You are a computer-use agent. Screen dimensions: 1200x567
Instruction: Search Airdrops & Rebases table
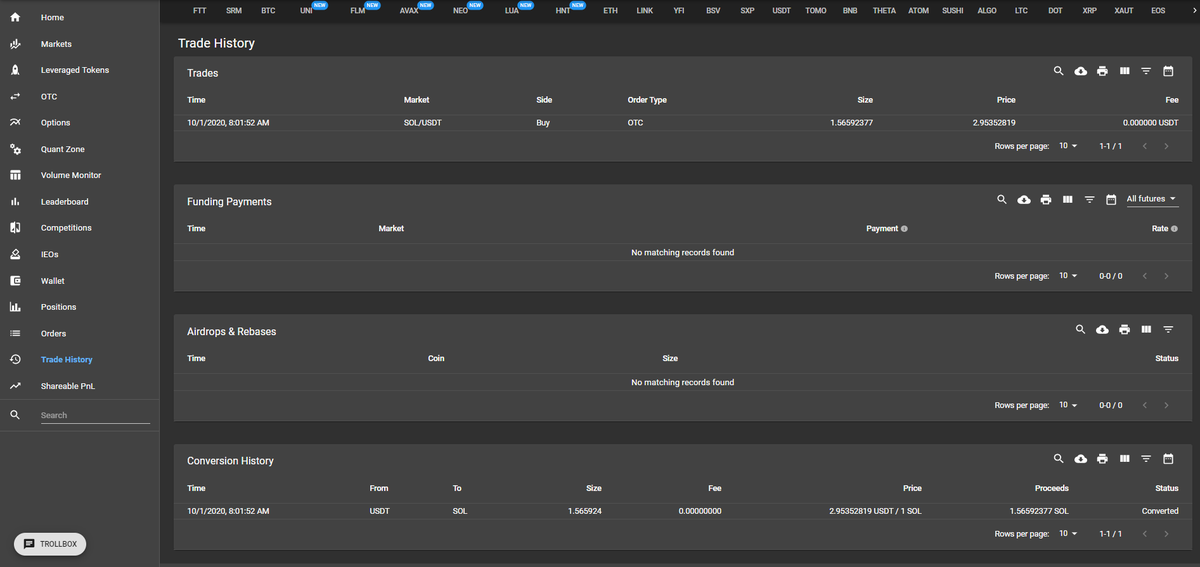(1080, 329)
